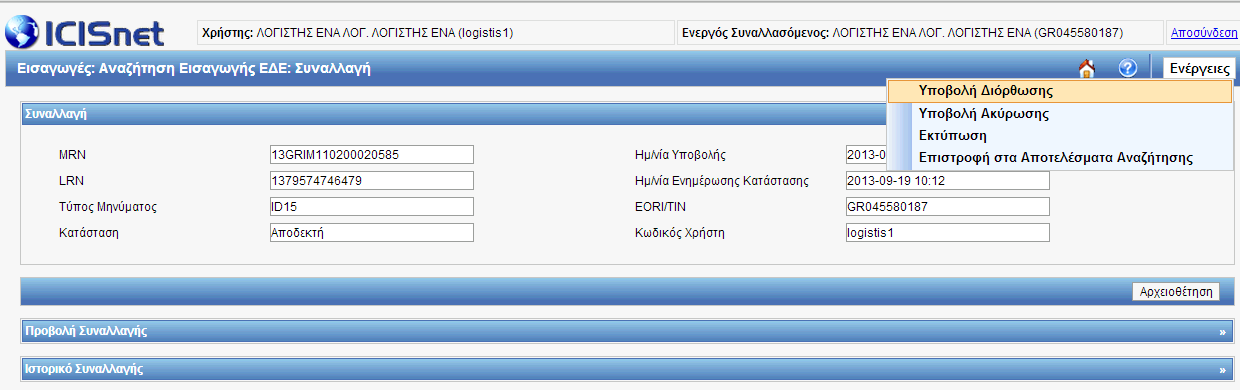The height and width of the screenshot is (390, 1240).
Task: Click the Τύπος Μηνύματος field ID15
Action: point(371,206)
